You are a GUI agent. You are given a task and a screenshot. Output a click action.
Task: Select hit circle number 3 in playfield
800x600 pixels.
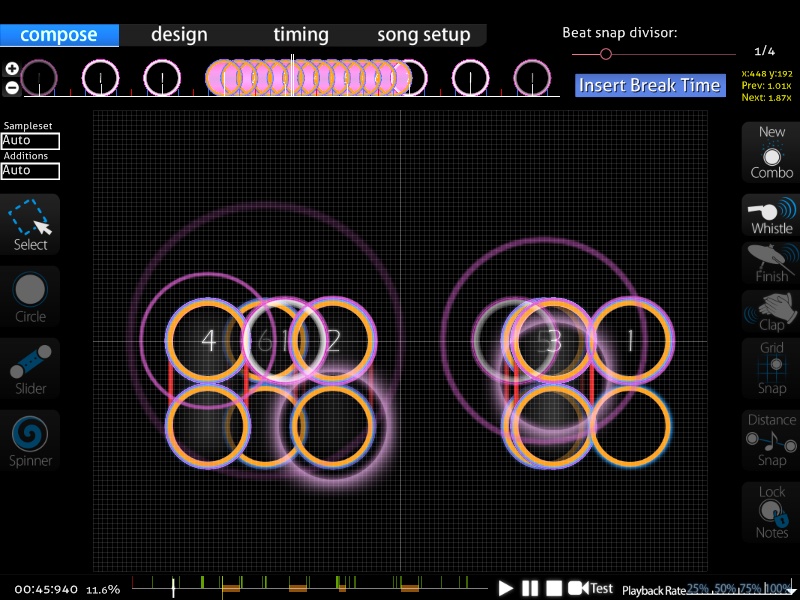click(553, 340)
